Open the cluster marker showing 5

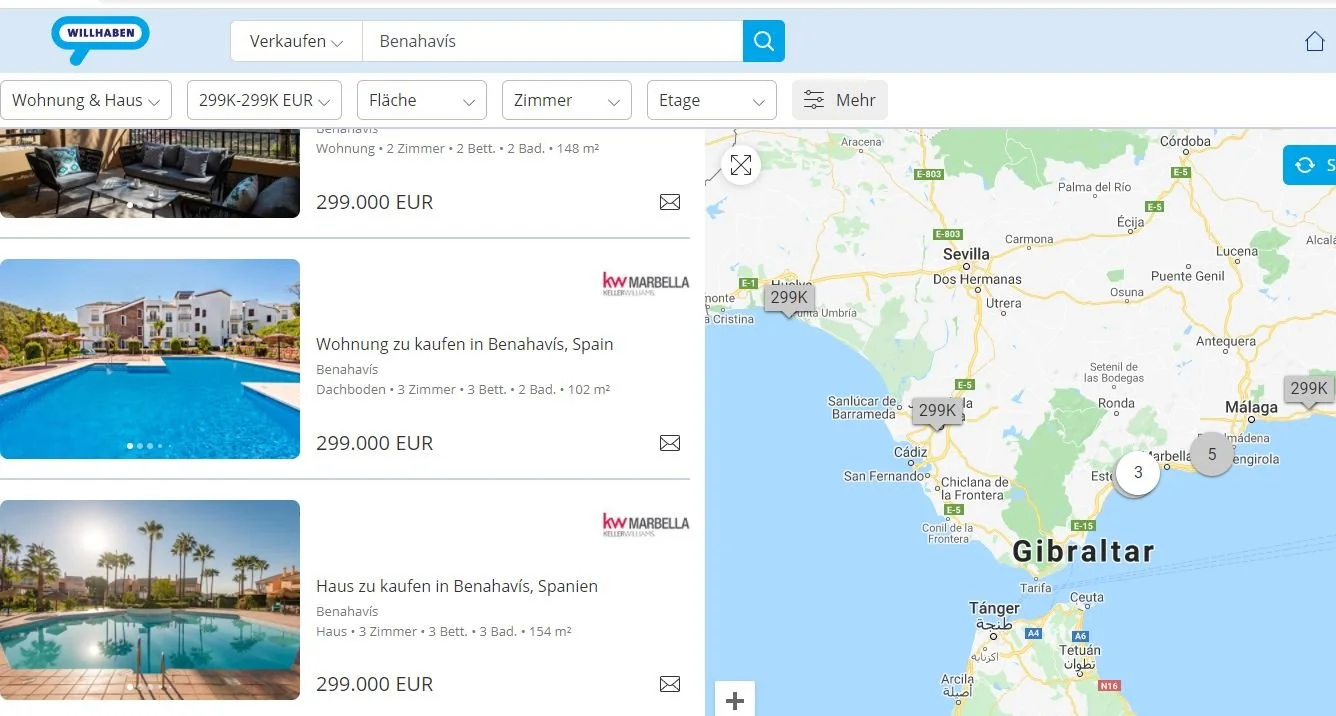click(1212, 454)
